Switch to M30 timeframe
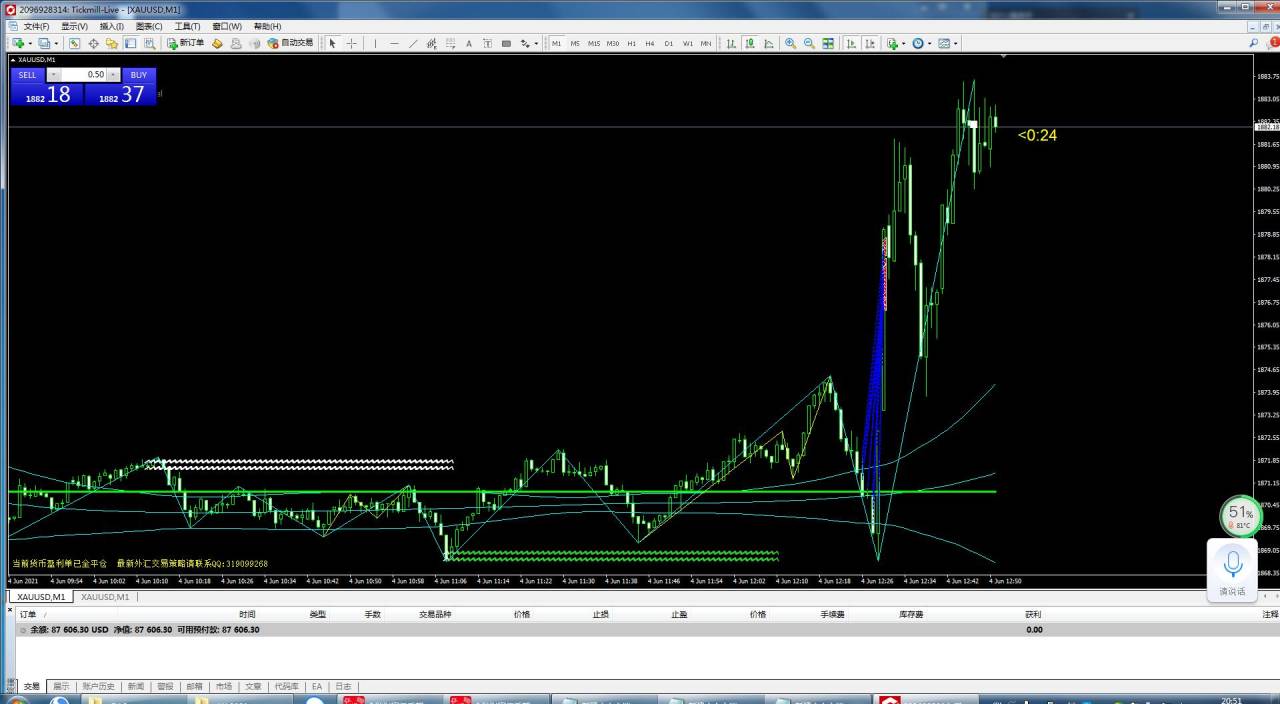Image resolution: width=1280 pixels, height=704 pixels. click(x=613, y=43)
